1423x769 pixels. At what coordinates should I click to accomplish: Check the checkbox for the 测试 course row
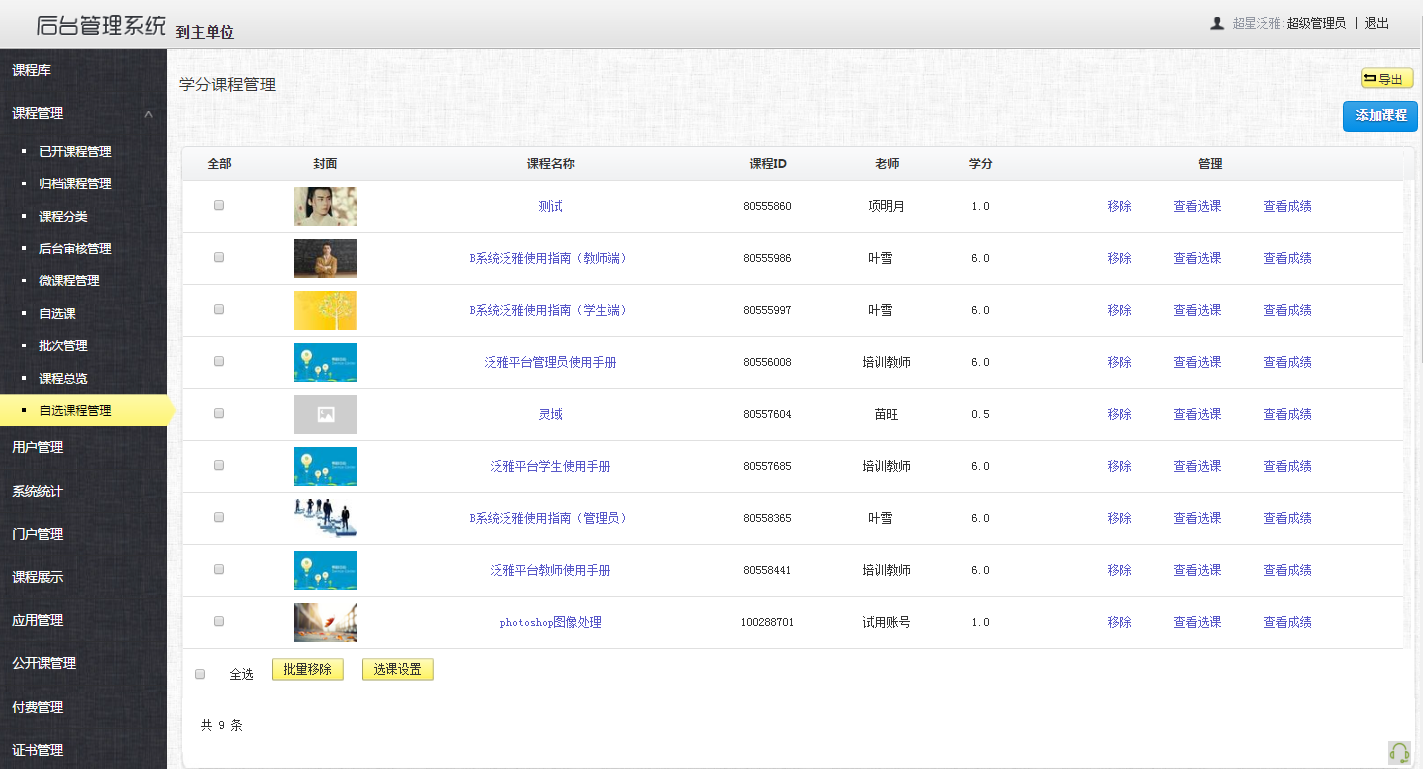218,205
